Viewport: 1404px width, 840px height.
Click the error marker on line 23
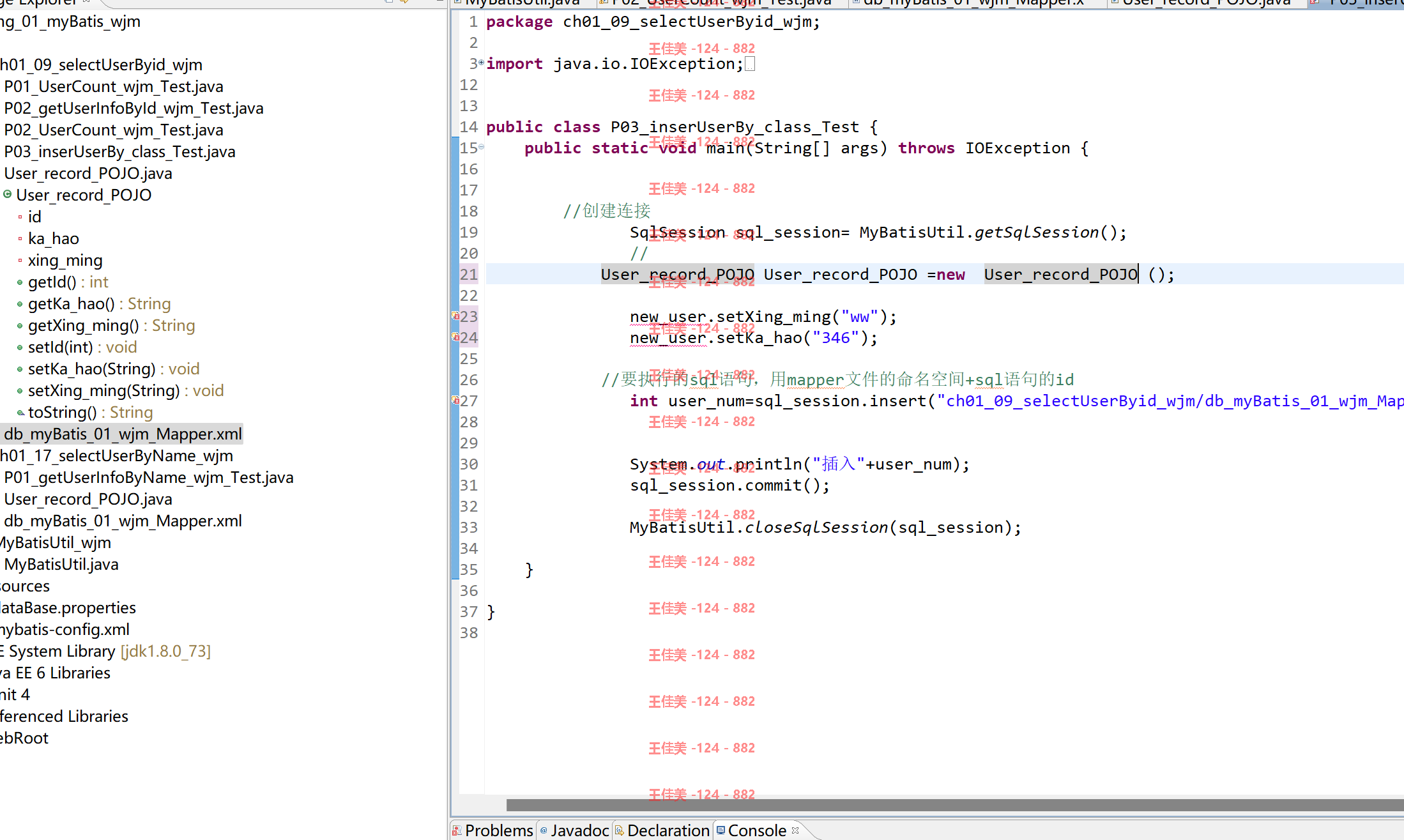point(456,316)
